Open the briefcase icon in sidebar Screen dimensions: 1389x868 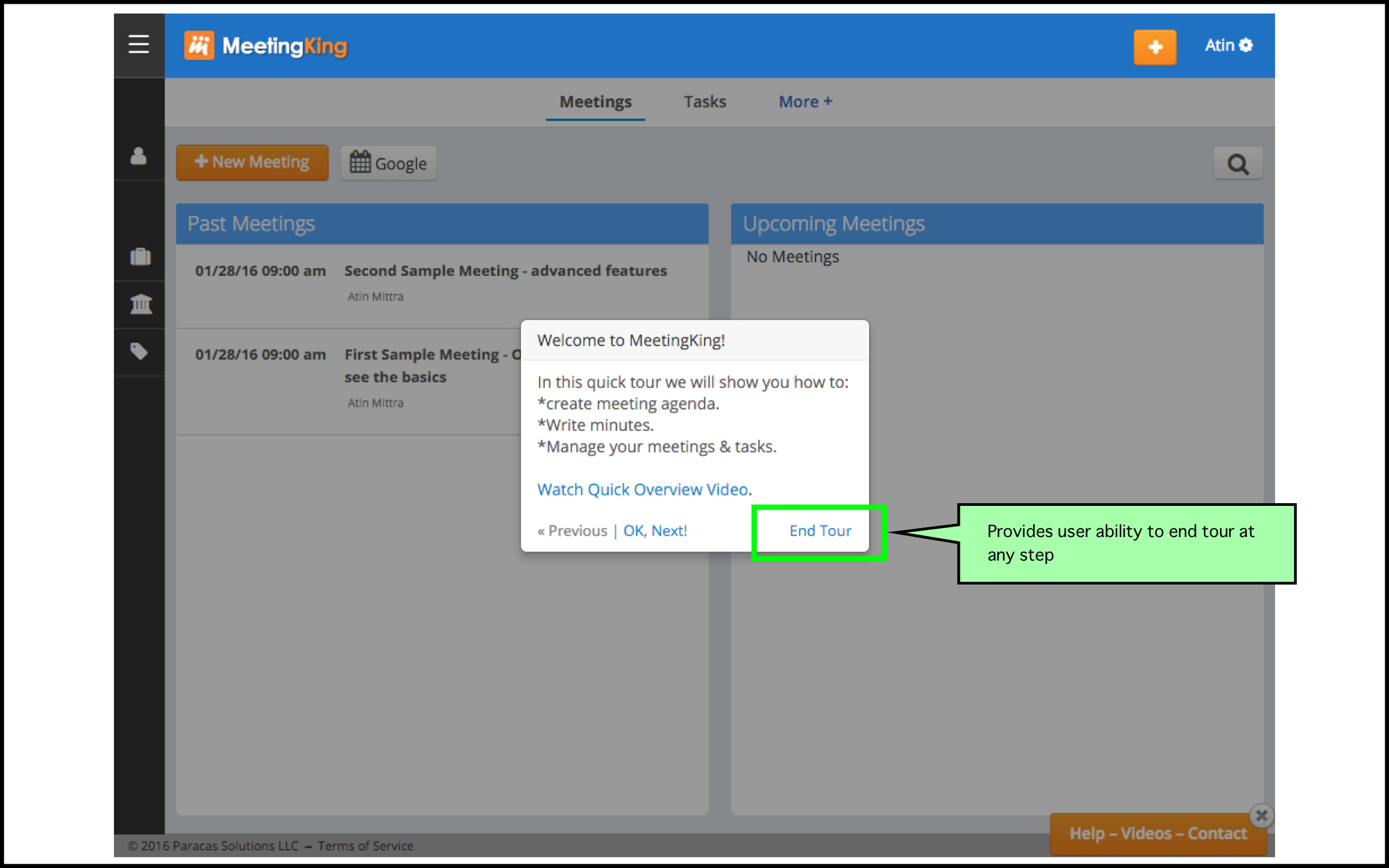(x=140, y=256)
